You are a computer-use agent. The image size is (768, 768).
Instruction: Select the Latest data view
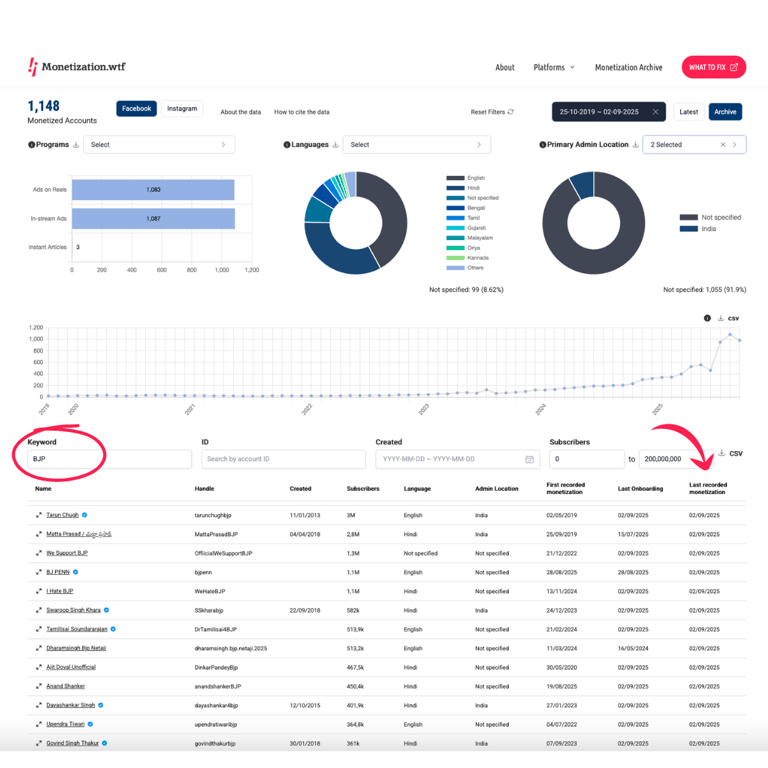pyautogui.click(x=689, y=112)
